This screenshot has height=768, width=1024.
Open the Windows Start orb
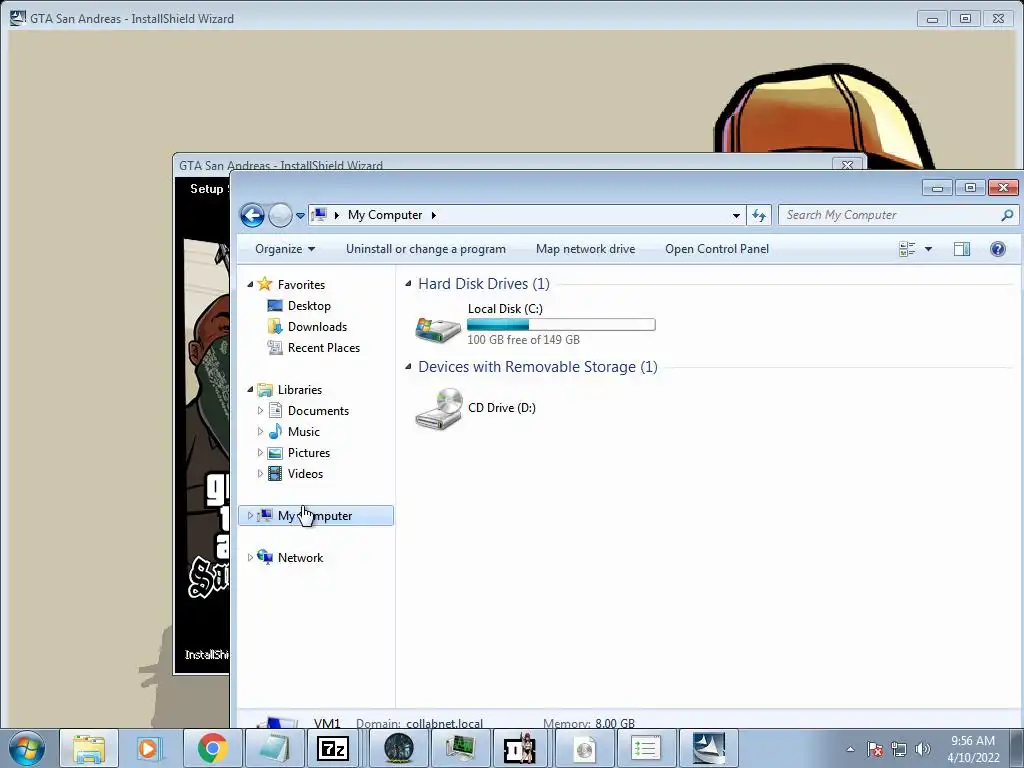(x=26, y=748)
